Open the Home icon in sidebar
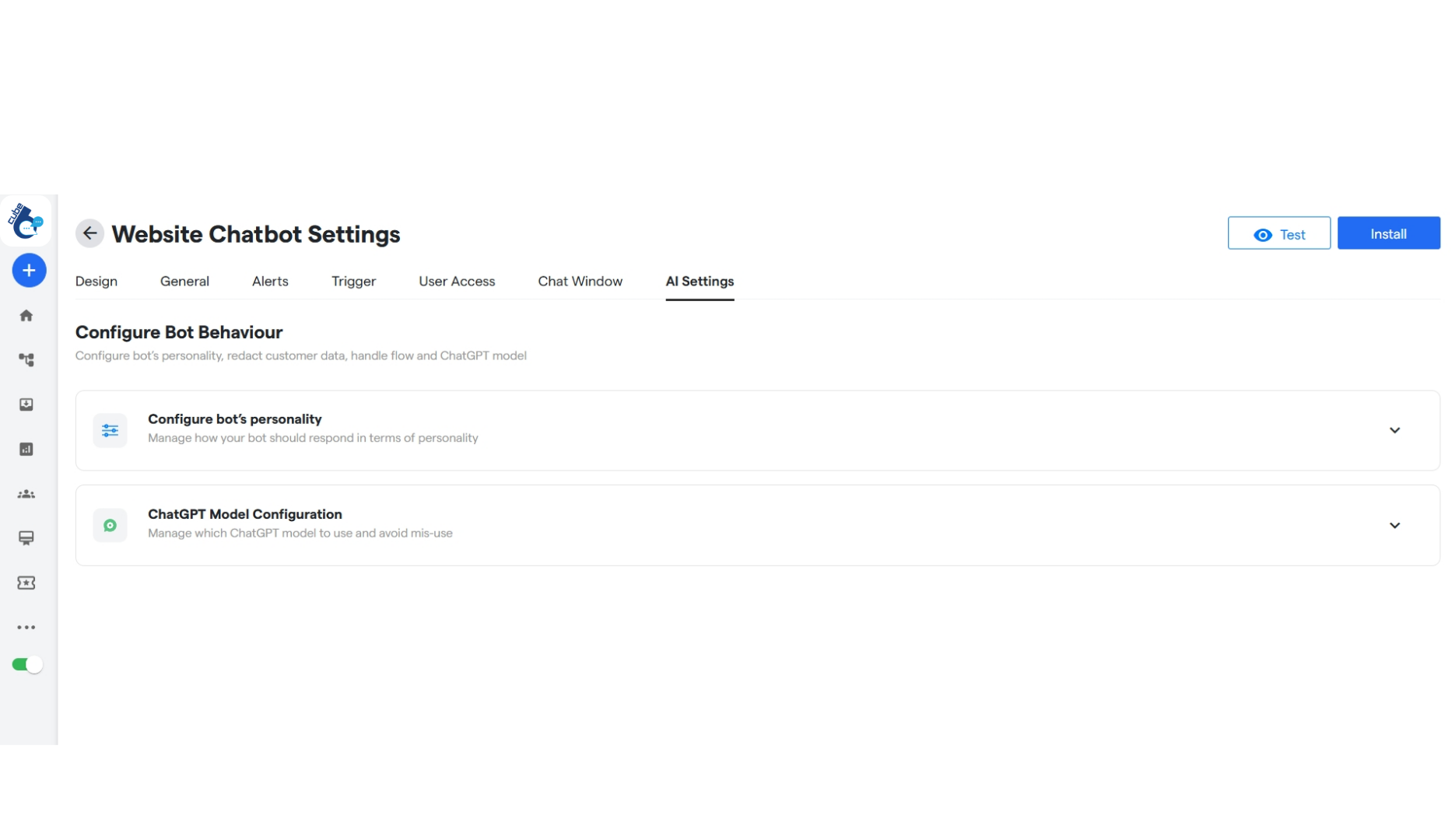 point(26,315)
